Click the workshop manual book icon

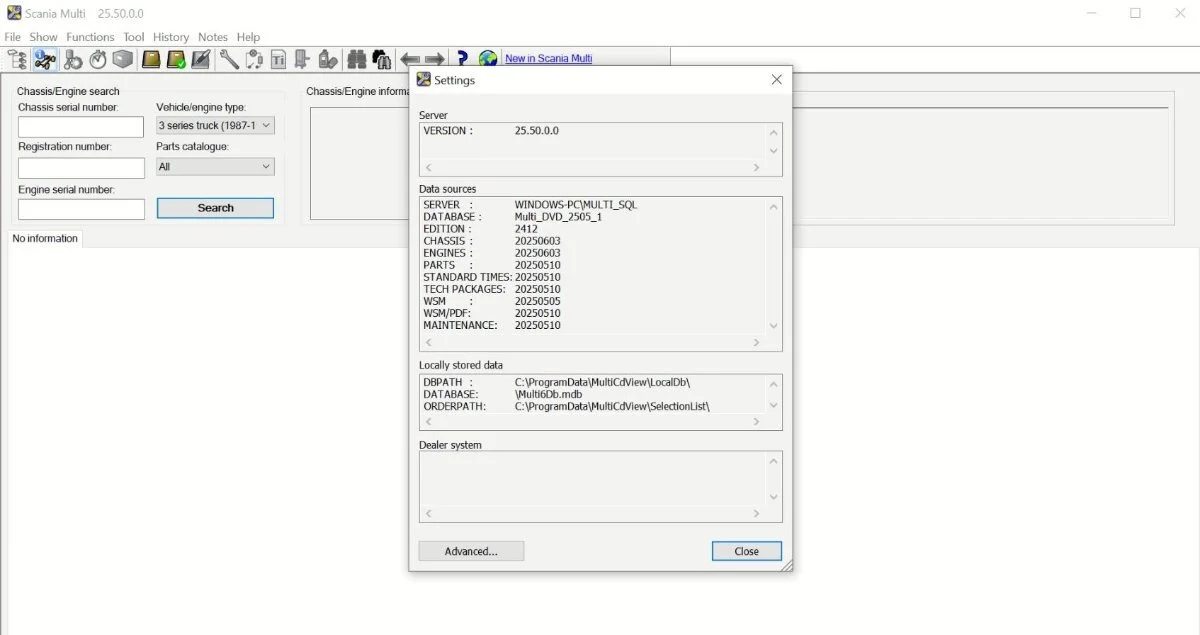(151, 59)
